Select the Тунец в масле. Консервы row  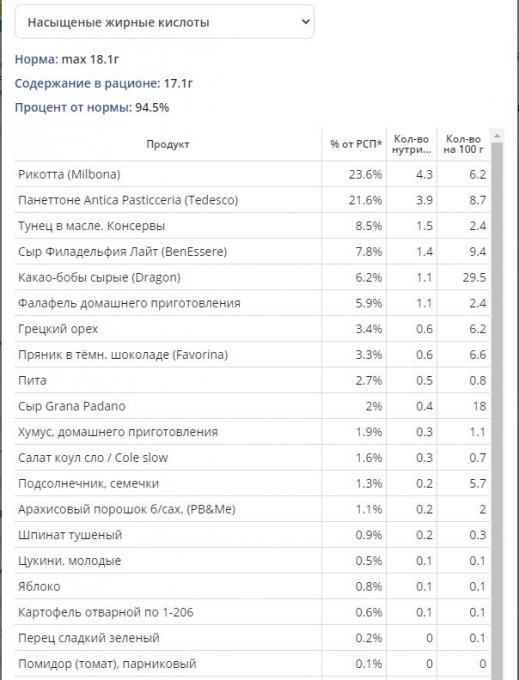[x=252, y=226]
